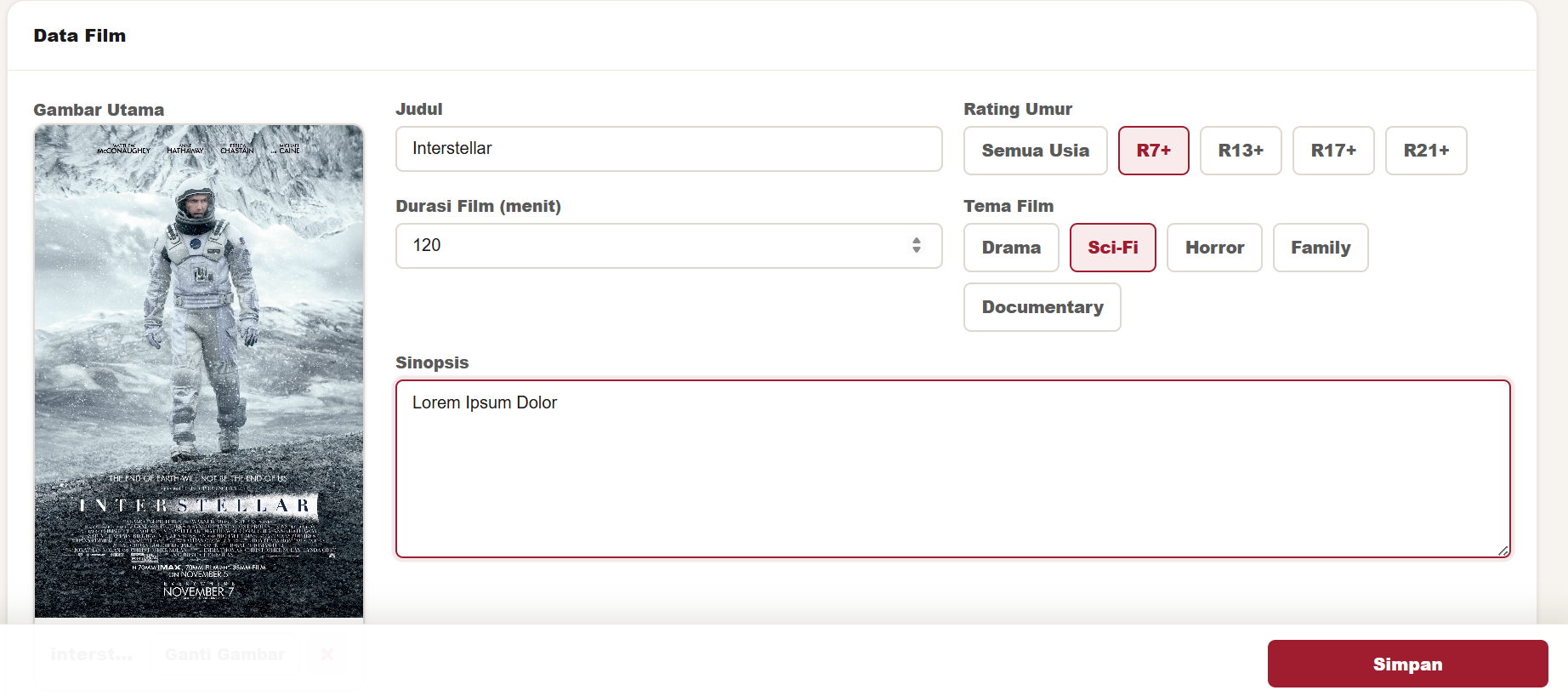Choose the R17+ rating option

coord(1333,151)
